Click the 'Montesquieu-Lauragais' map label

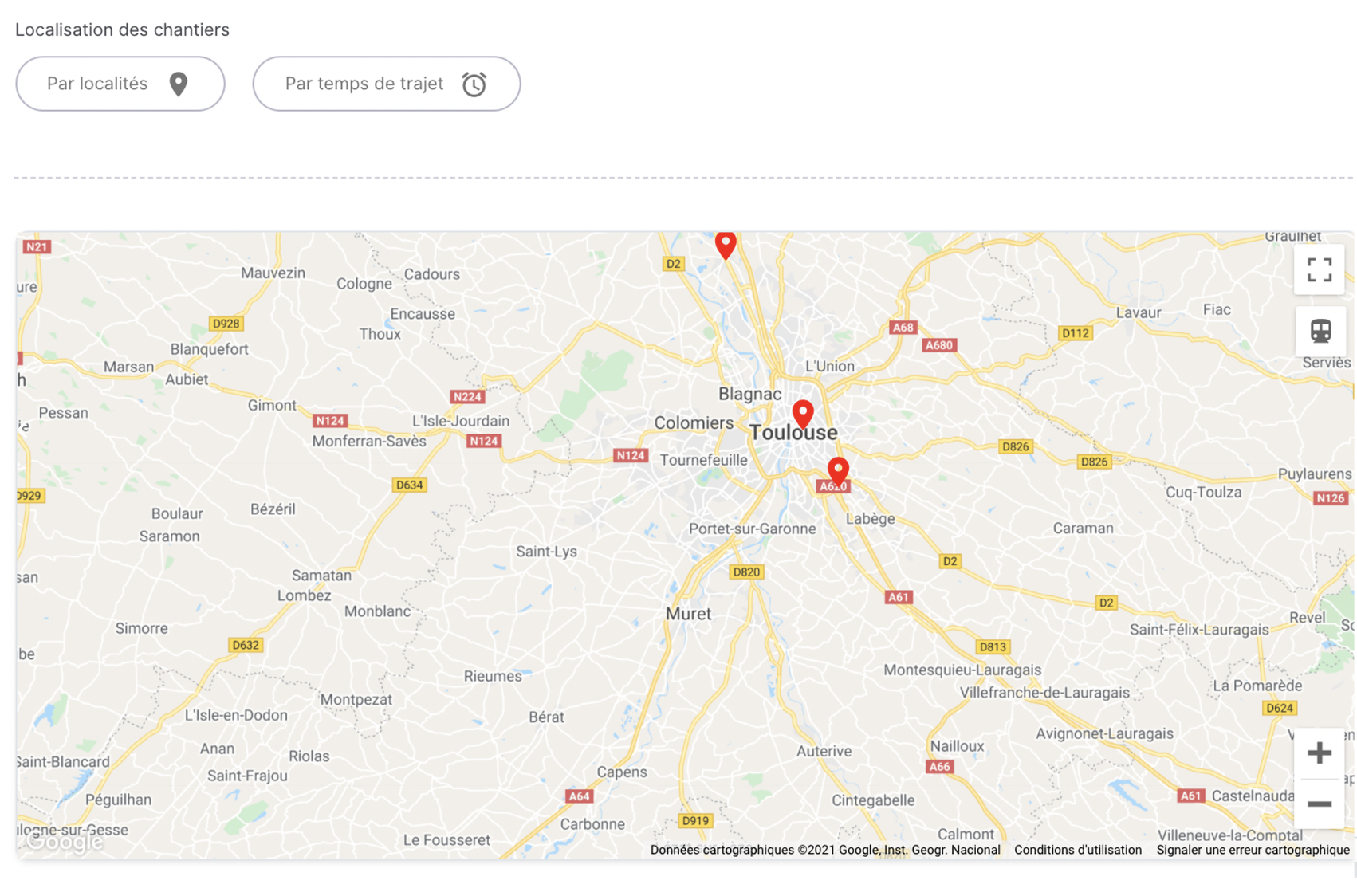pyautogui.click(x=962, y=670)
